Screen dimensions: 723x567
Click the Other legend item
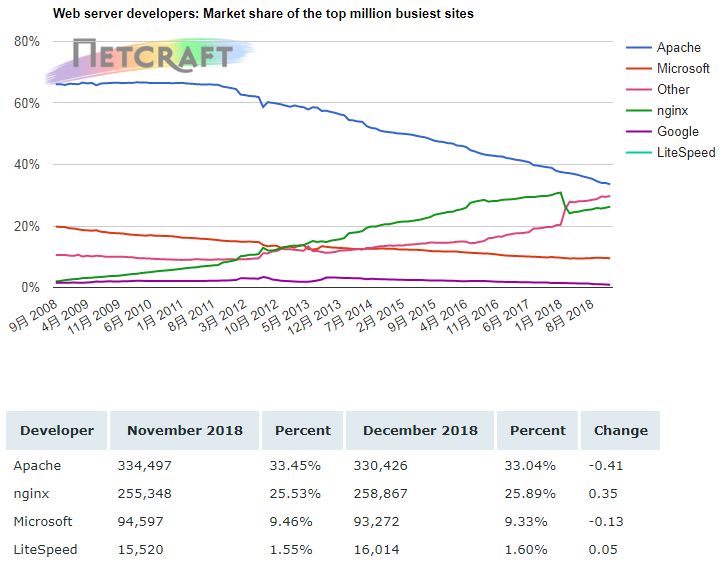point(658,89)
